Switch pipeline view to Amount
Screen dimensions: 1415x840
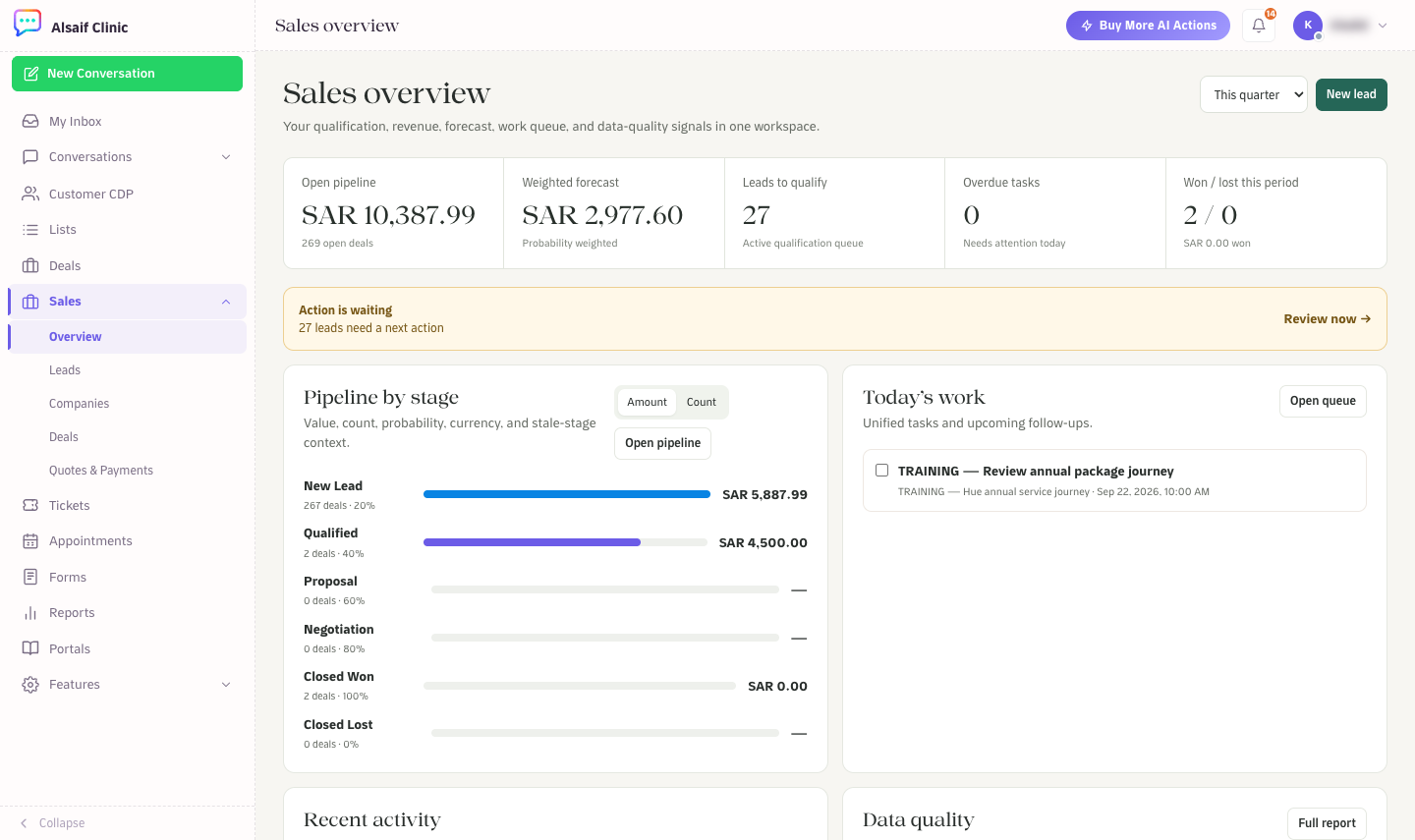coord(647,402)
